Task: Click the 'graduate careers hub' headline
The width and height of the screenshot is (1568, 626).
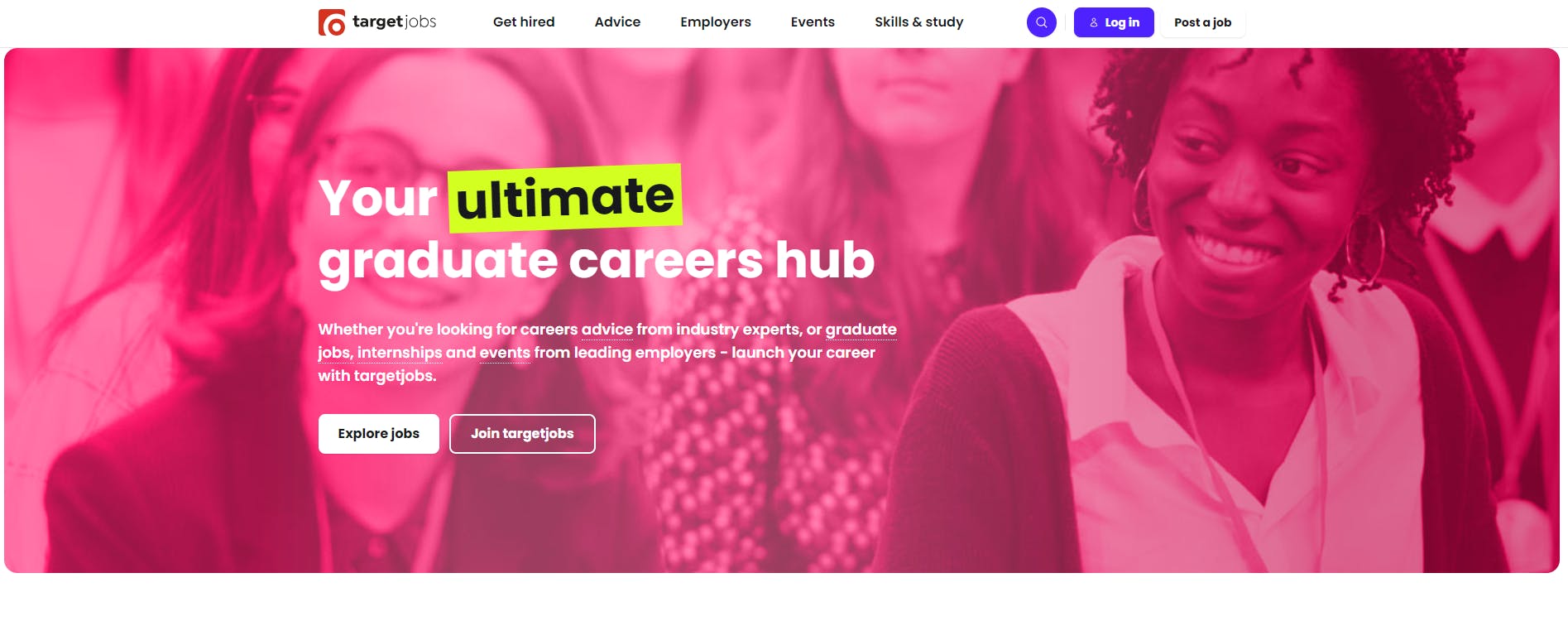Action: point(597,261)
